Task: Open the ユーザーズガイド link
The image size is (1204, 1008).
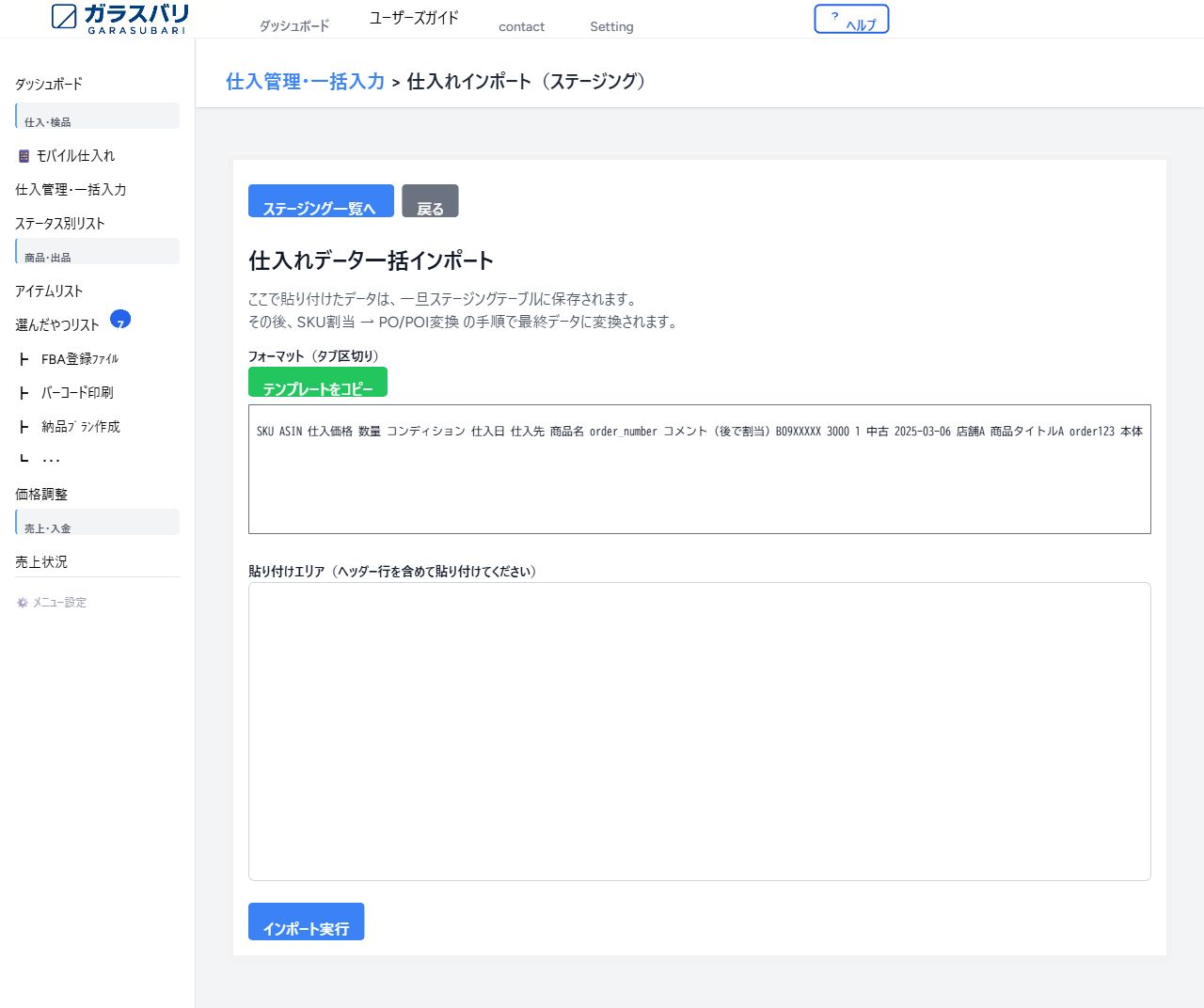Action: 413,17
